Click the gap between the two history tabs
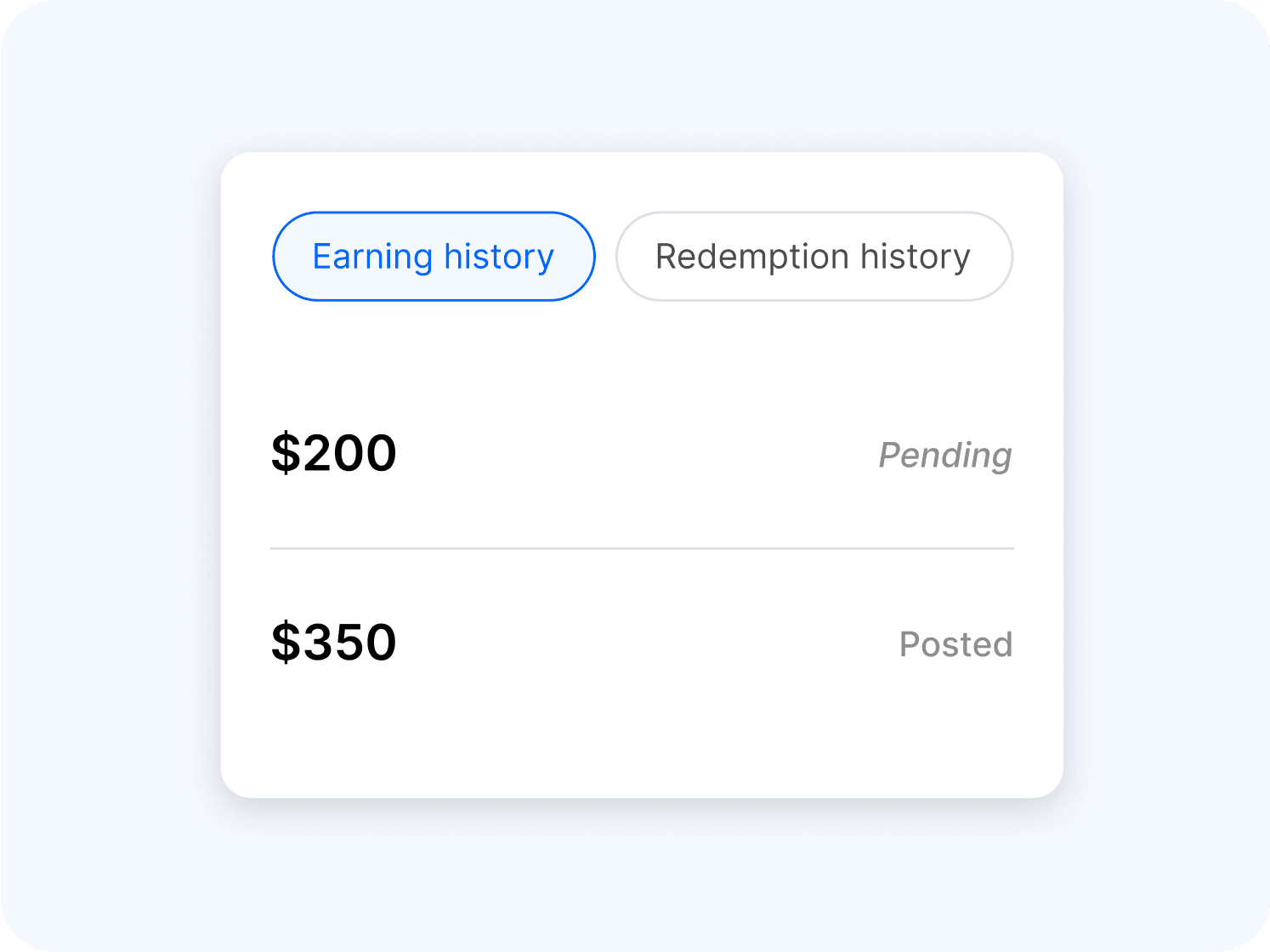This screenshot has width=1270, height=952. [605, 257]
